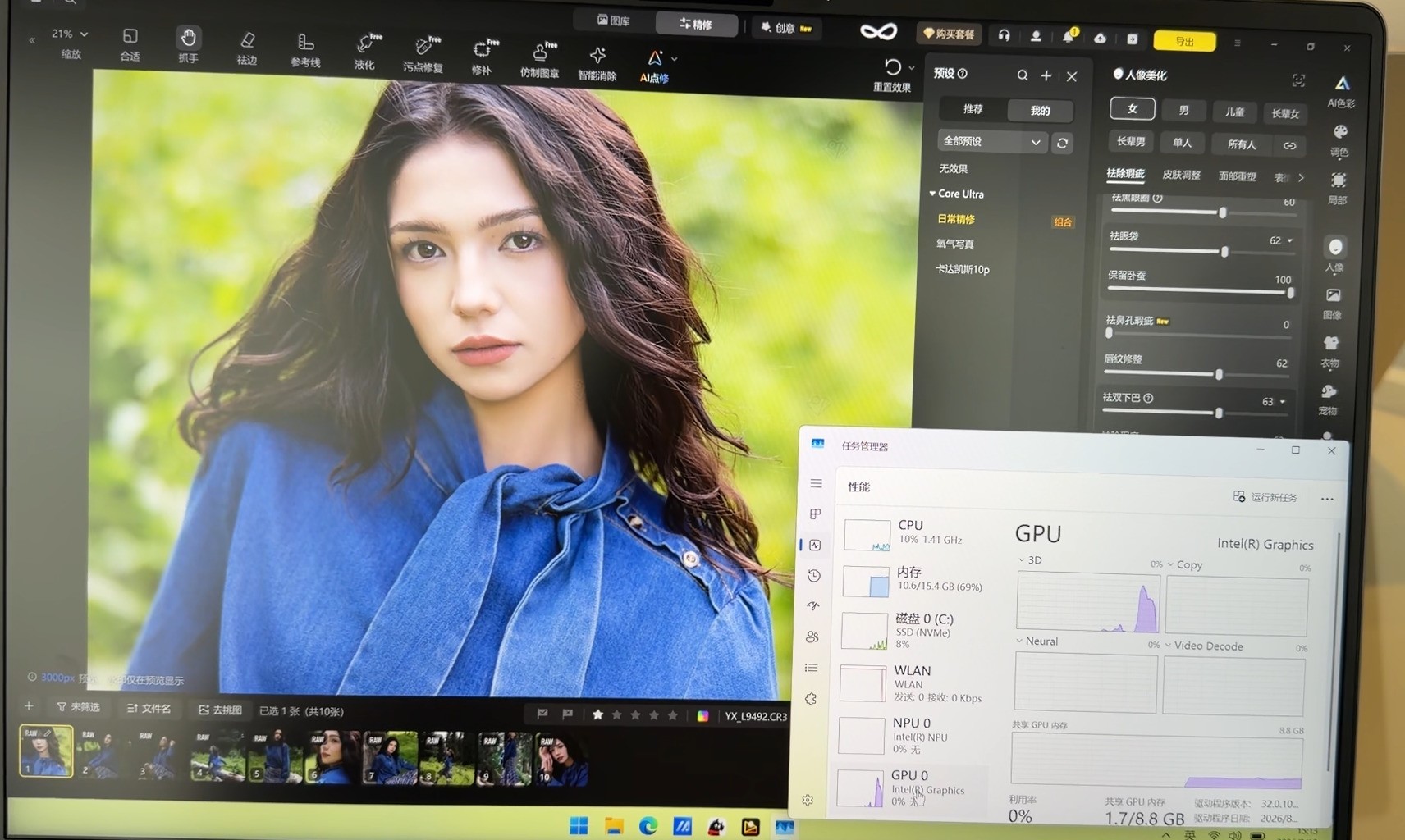Image resolution: width=1405 pixels, height=840 pixels.
Task: Open the 参考线 guideline tool
Action: click(x=305, y=50)
